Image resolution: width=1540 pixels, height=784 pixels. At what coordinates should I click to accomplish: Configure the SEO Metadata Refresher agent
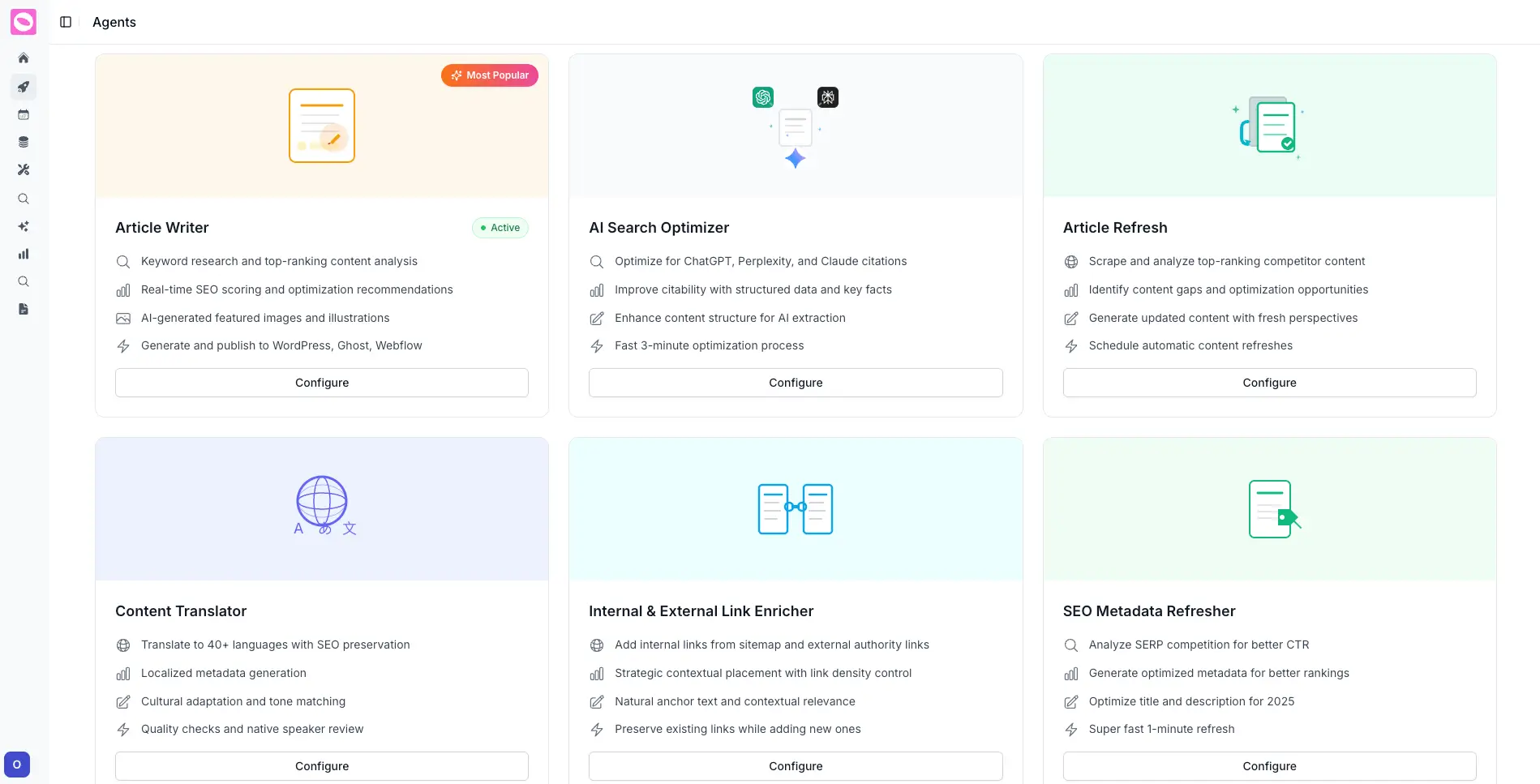pyautogui.click(x=1269, y=766)
